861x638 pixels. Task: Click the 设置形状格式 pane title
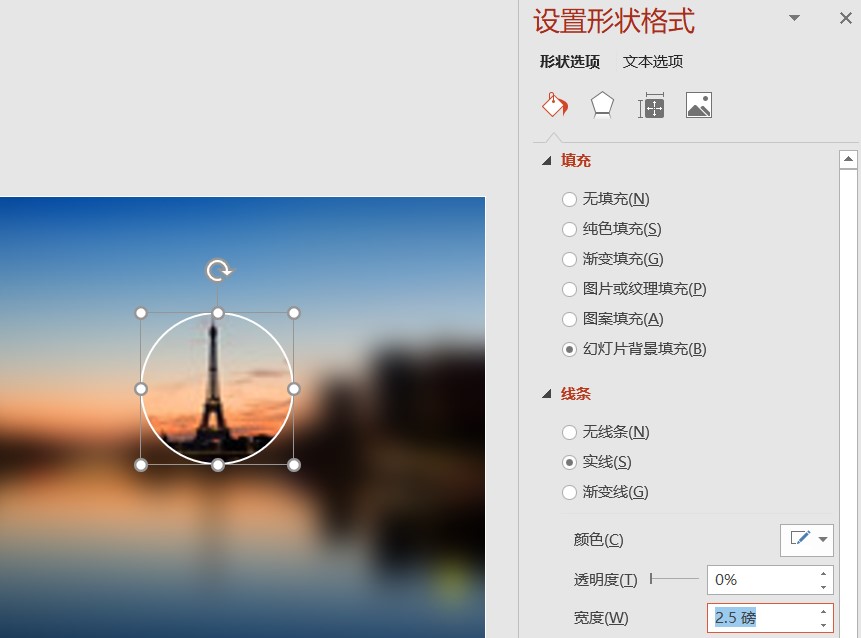(x=614, y=21)
